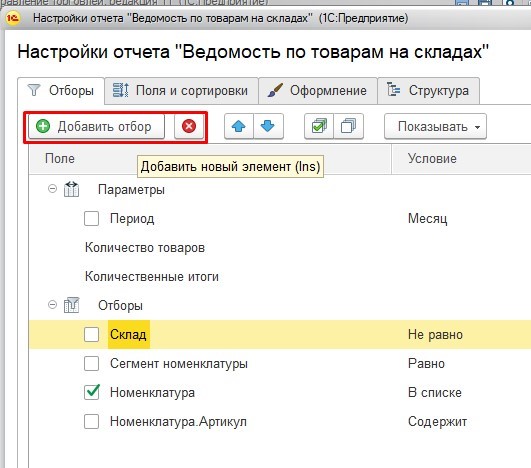Select the Номенклатура.Артикул filter row
Image resolution: width=531 pixels, height=468 pixels.
coord(280,422)
